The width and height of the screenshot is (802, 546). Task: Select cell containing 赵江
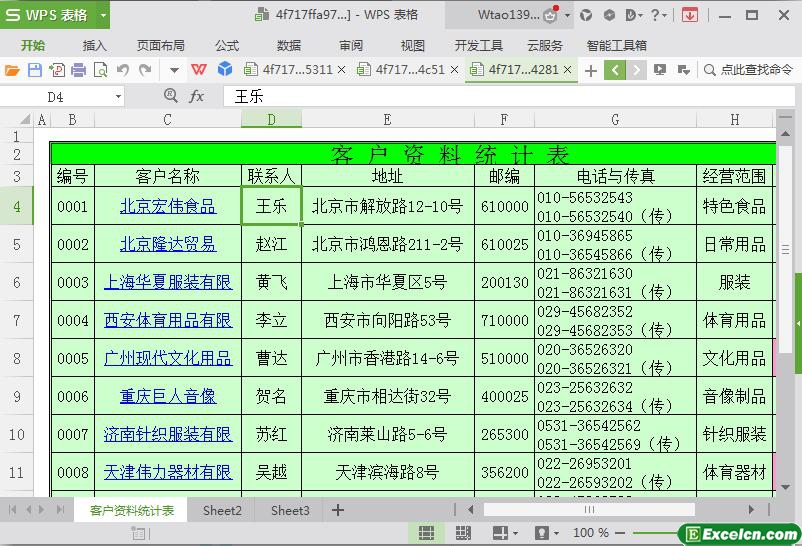point(271,244)
